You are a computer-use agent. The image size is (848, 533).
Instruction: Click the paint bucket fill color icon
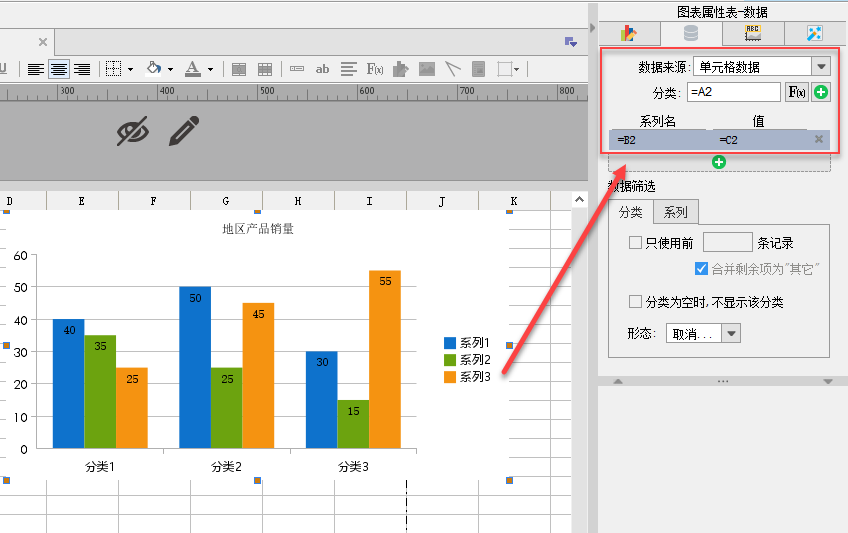pyautogui.click(x=154, y=68)
